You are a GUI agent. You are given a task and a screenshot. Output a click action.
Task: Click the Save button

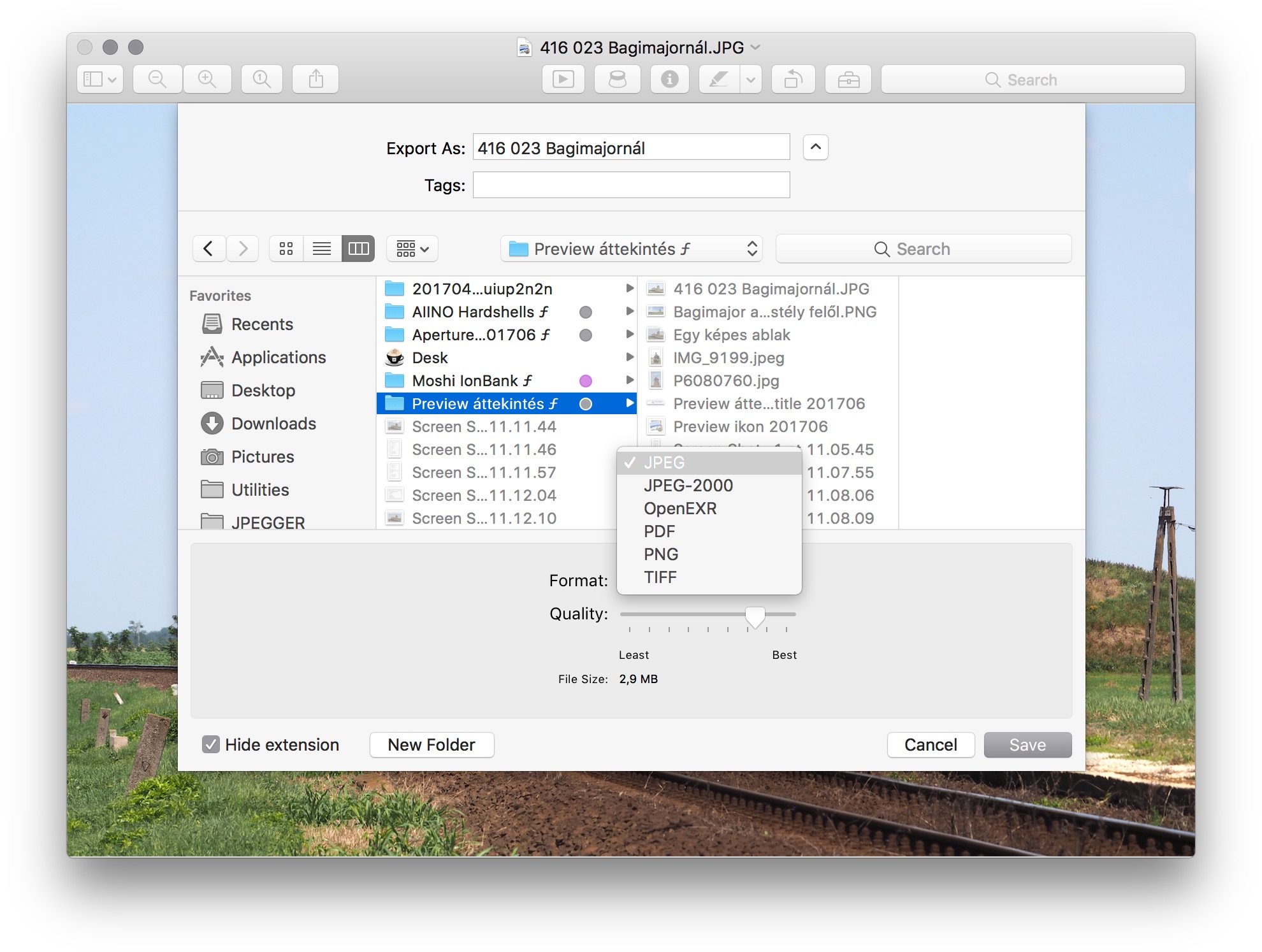point(1027,744)
